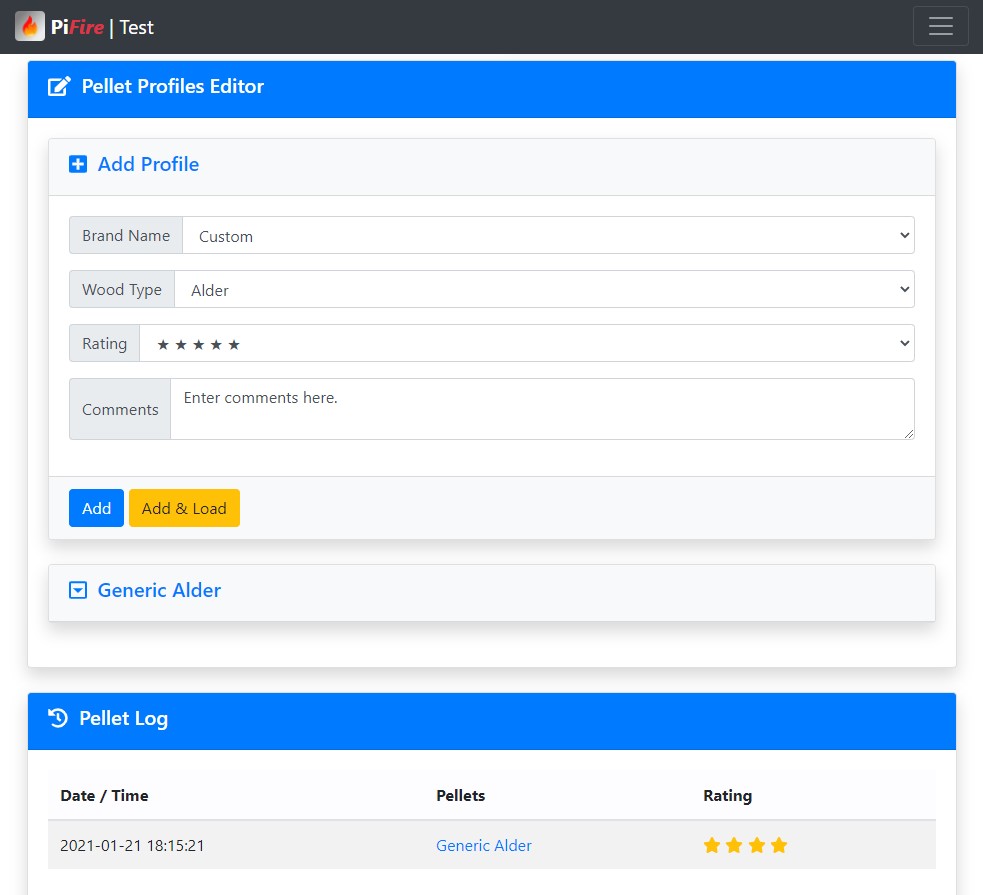Expand the Brand Name dropdown
Screen dimensions: 983x895
546,236
